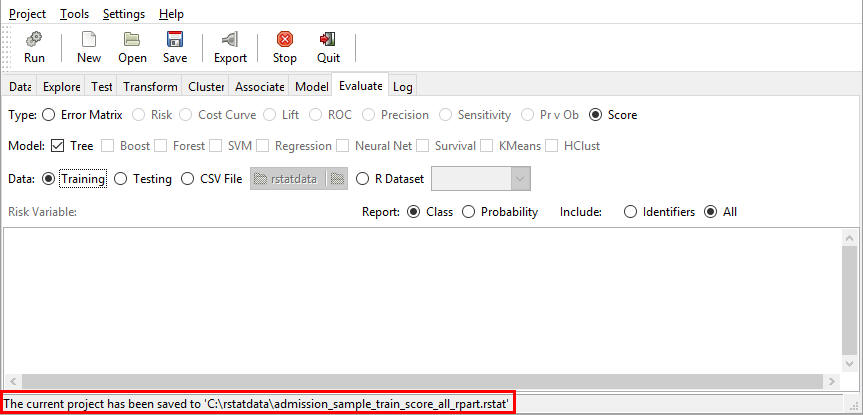
Task: Click the vertical scrollbar down arrow
Action: pos(849,363)
